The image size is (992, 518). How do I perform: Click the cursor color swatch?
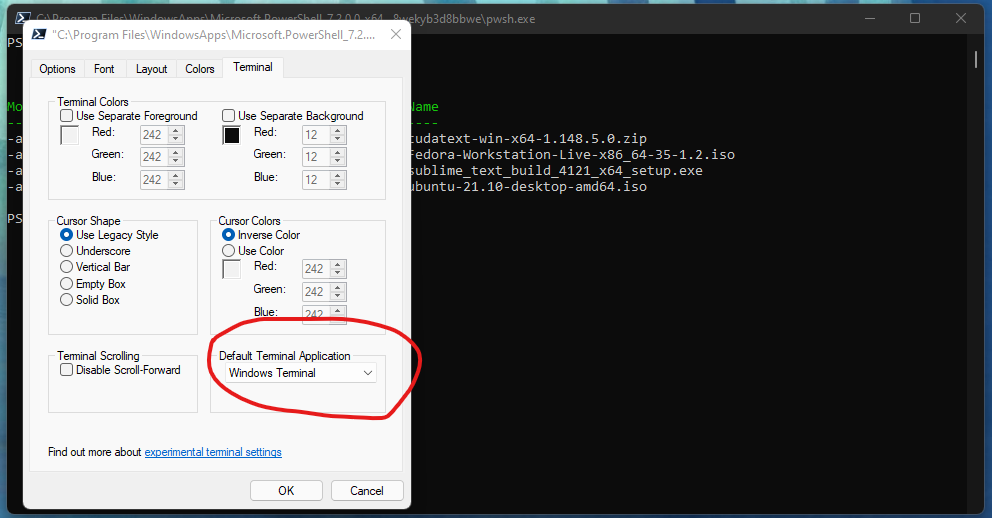[232, 269]
